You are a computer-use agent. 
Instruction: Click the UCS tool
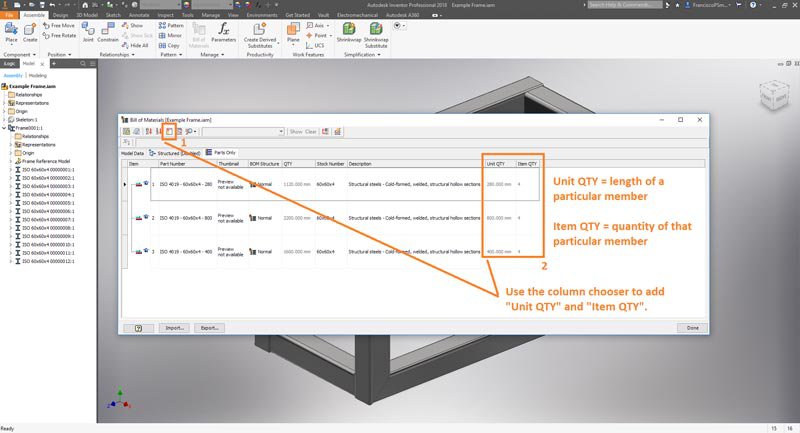[315, 45]
